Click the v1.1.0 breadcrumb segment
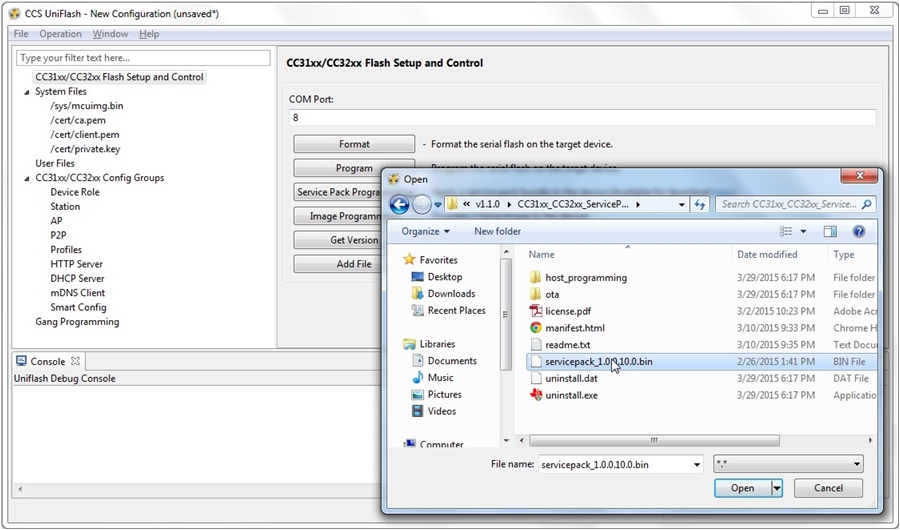The image size is (900, 530). coord(487,204)
